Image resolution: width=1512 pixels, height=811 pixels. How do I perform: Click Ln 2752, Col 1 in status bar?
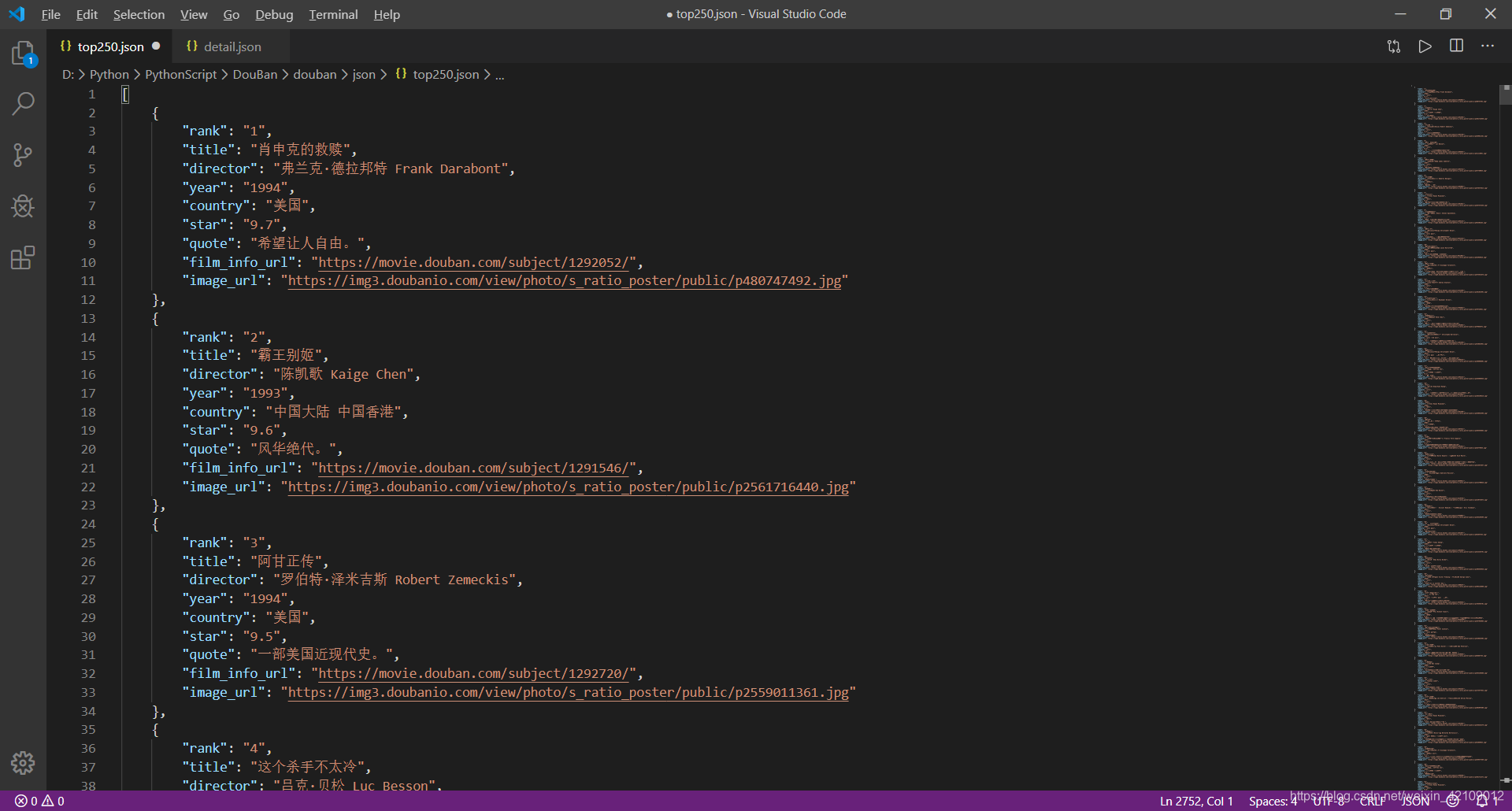1196,801
